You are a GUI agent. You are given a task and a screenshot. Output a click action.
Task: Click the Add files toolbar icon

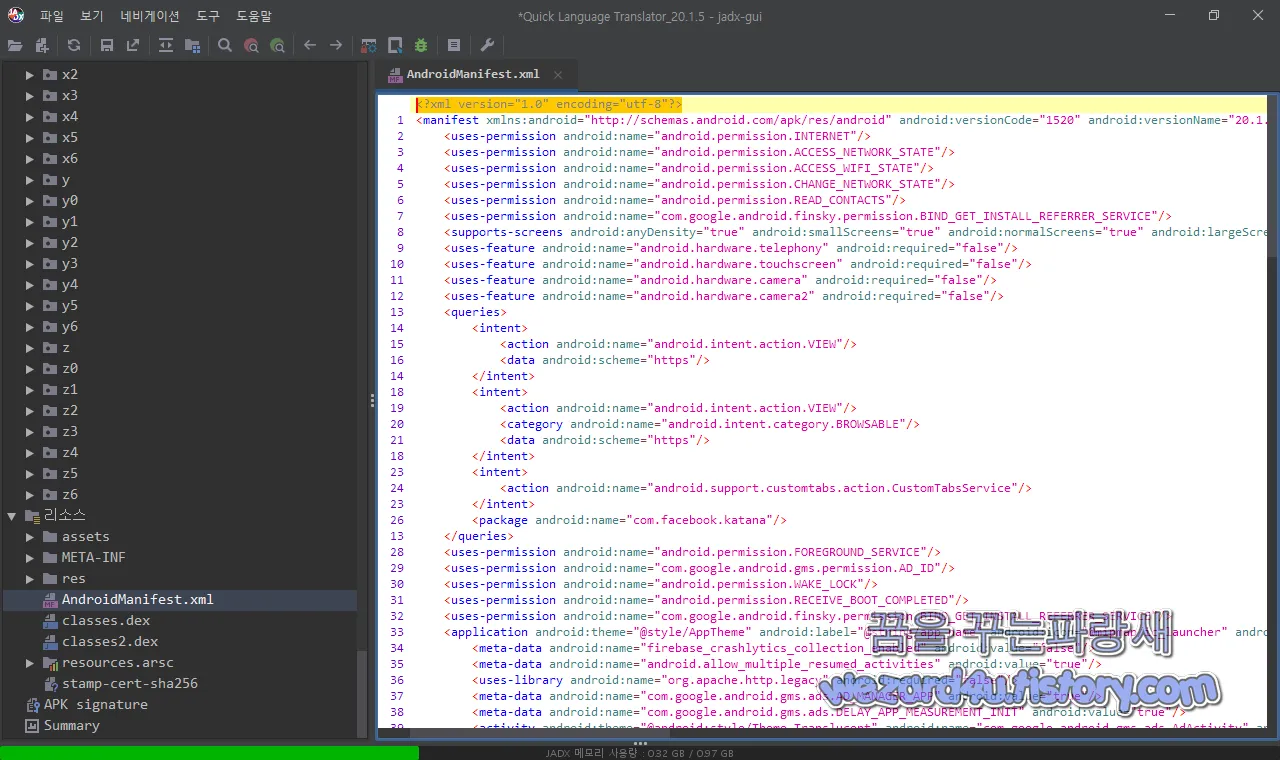(x=42, y=45)
